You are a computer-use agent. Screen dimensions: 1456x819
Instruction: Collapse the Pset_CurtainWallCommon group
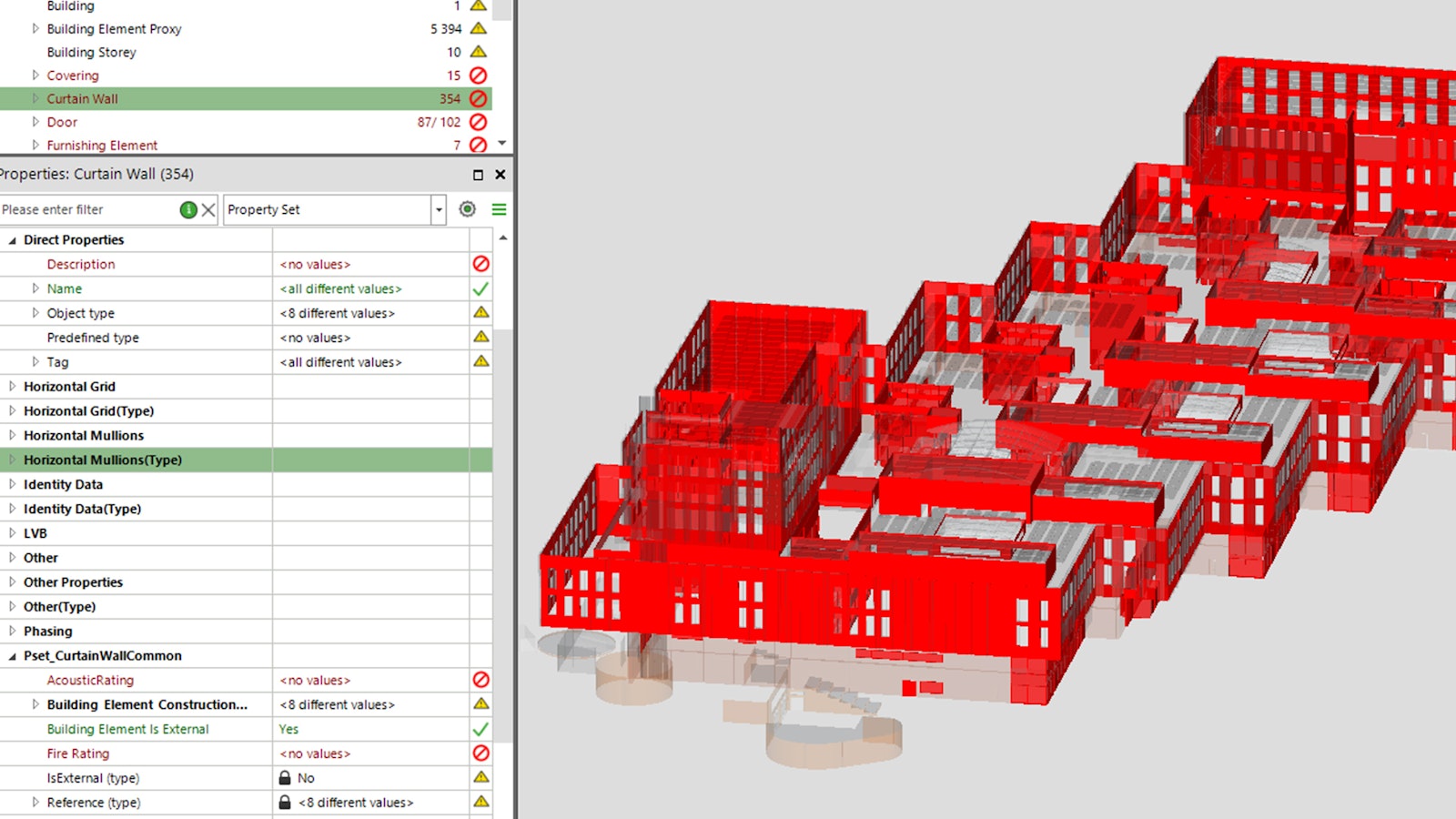click(13, 656)
